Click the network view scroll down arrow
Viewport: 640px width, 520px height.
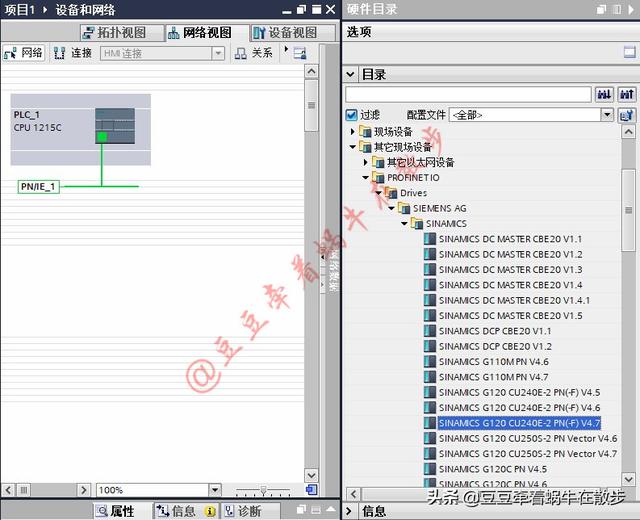tap(311, 476)
